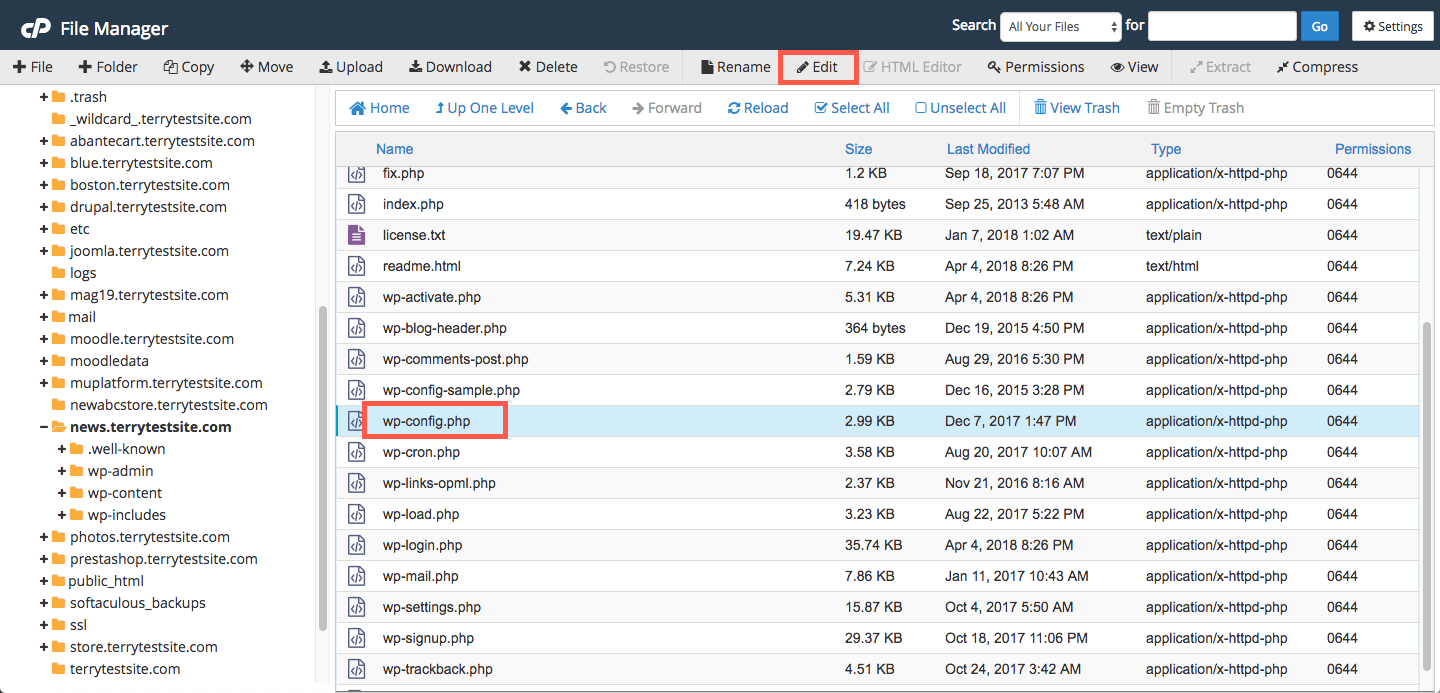Create a new folder with + Folder
The width and height of the screenshot is (1440, 693).
108,67
